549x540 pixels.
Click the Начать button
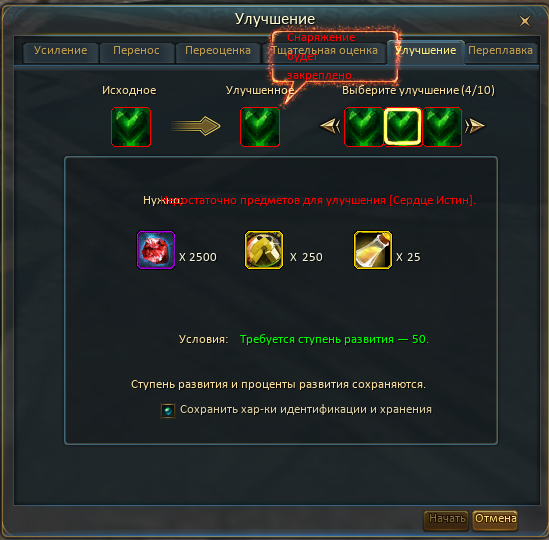[446, 519]
